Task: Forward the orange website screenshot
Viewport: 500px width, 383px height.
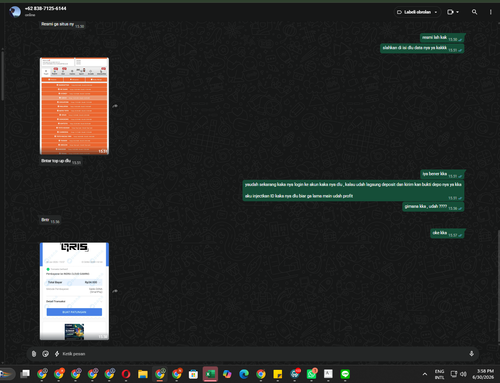Action: coord(115,106)
